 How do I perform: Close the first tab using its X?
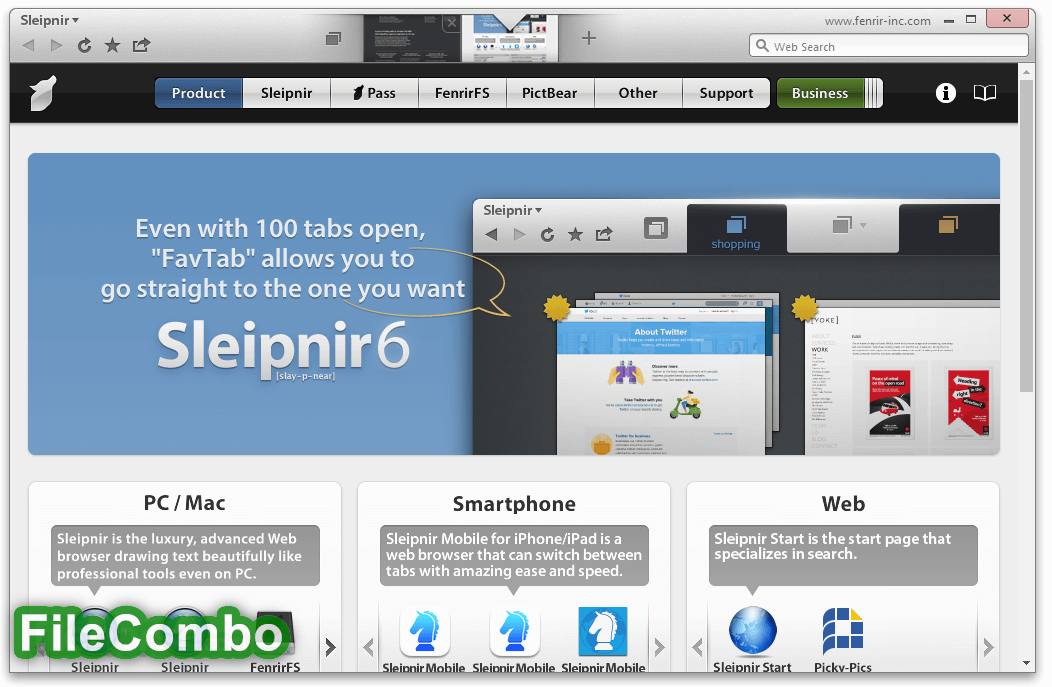[x=452, y=23]
